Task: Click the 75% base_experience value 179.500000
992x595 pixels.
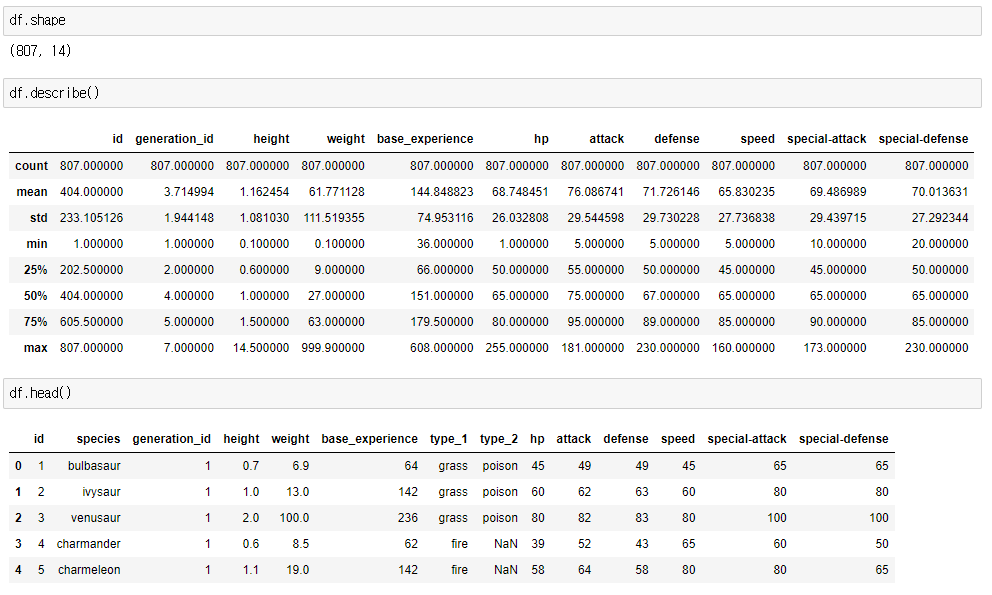Action: (442, 322)
